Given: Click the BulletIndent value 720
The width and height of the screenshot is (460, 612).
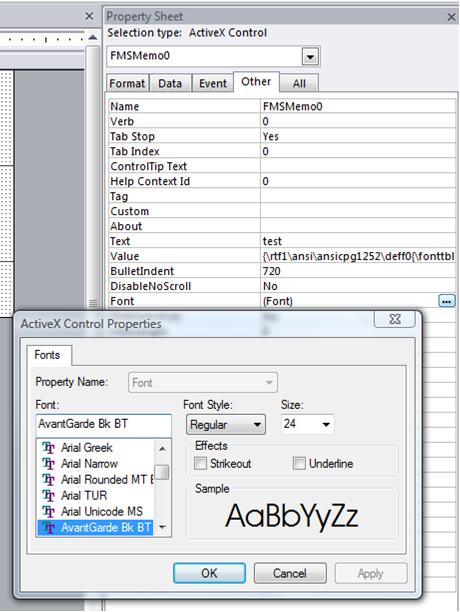Looking at the screenshot, I should point(358,271).
